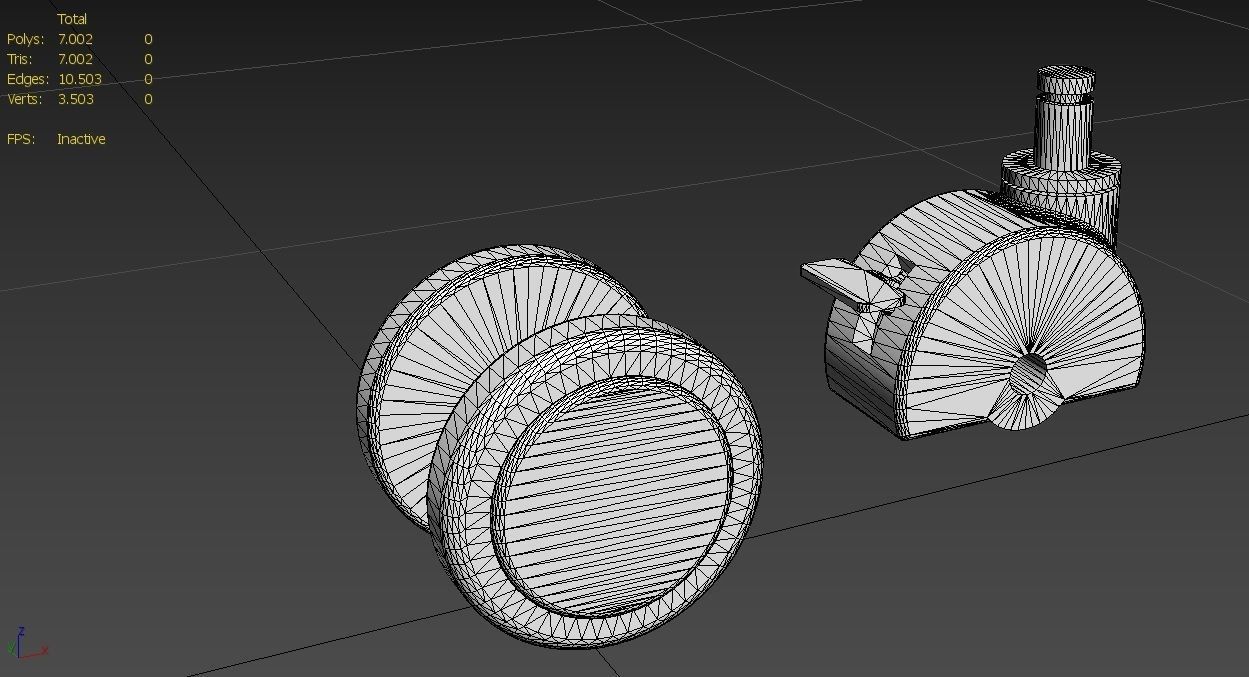Click the "Polys:" statistics label
Screen dimensions: 1249x677
(x=26, y=39)
